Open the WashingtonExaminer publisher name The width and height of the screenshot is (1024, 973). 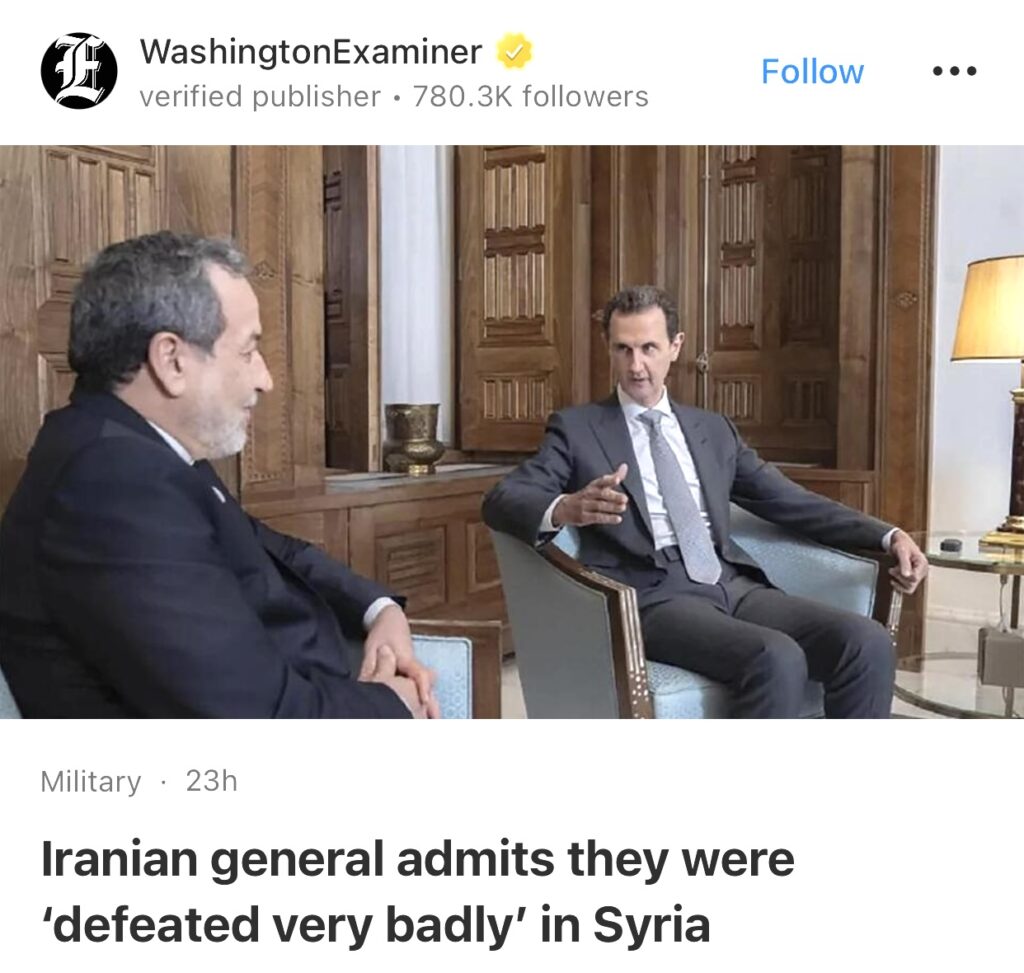311,52
